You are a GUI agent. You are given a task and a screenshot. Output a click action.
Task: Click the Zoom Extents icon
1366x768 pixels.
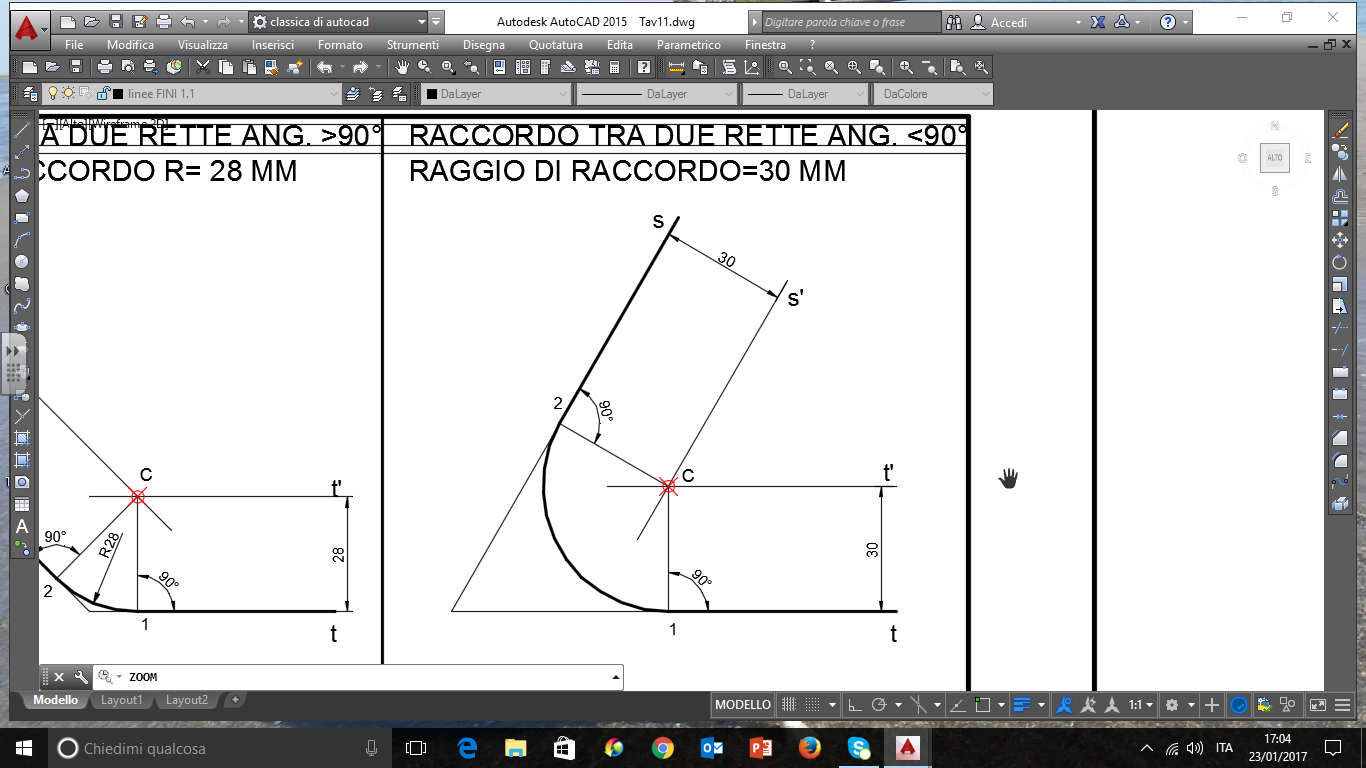(x=981, y=67)
